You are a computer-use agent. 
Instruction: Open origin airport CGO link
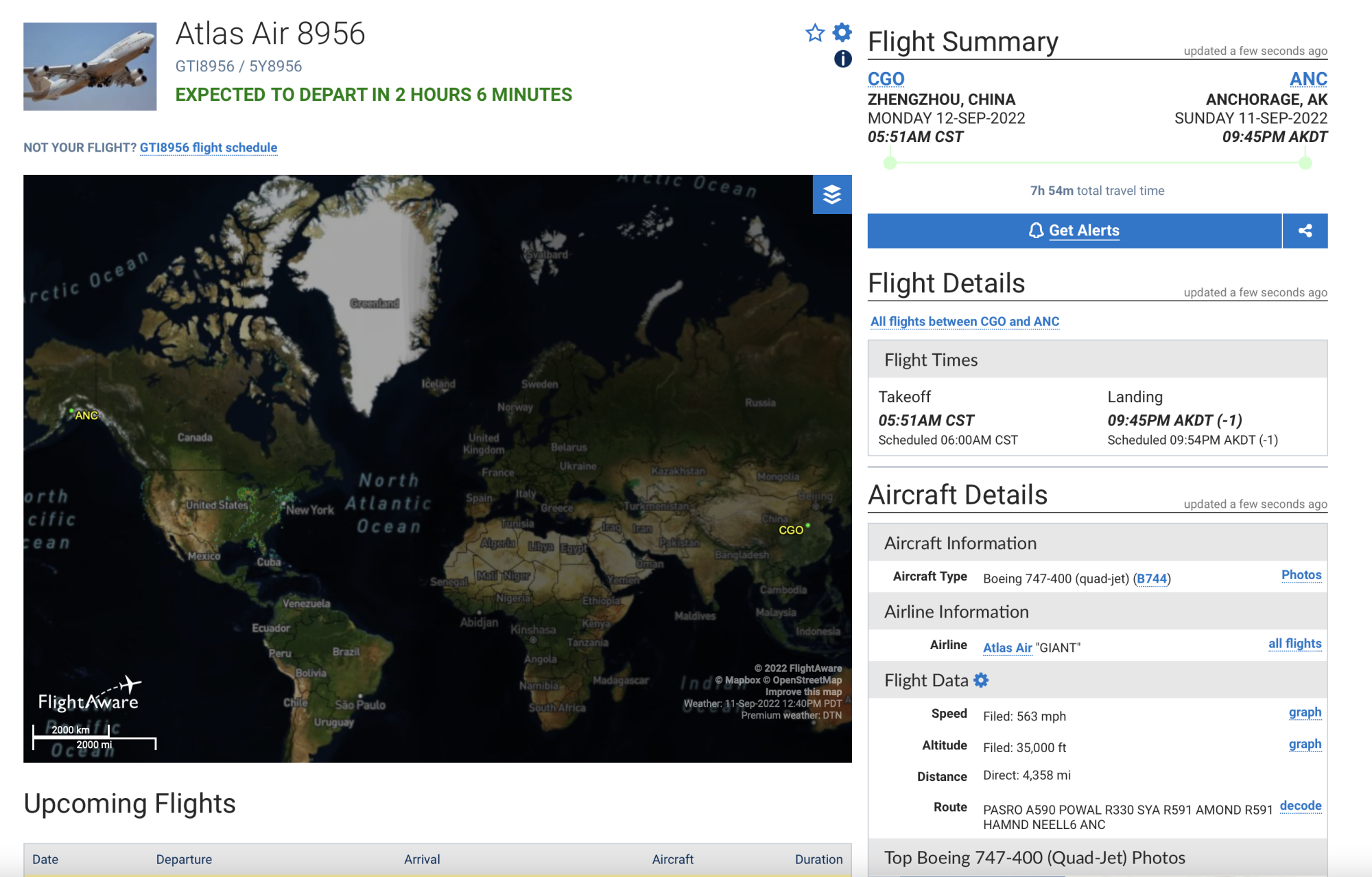tap(886, 79)
